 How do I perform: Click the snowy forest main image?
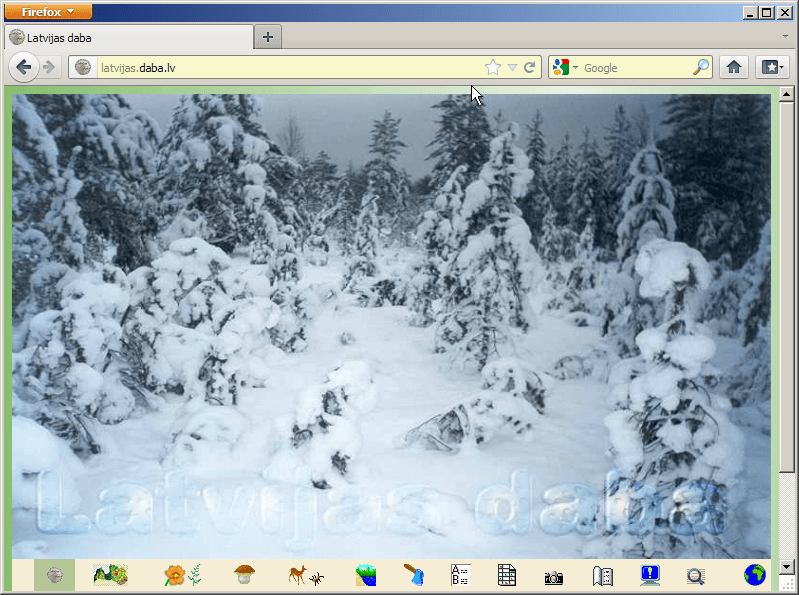391,326
